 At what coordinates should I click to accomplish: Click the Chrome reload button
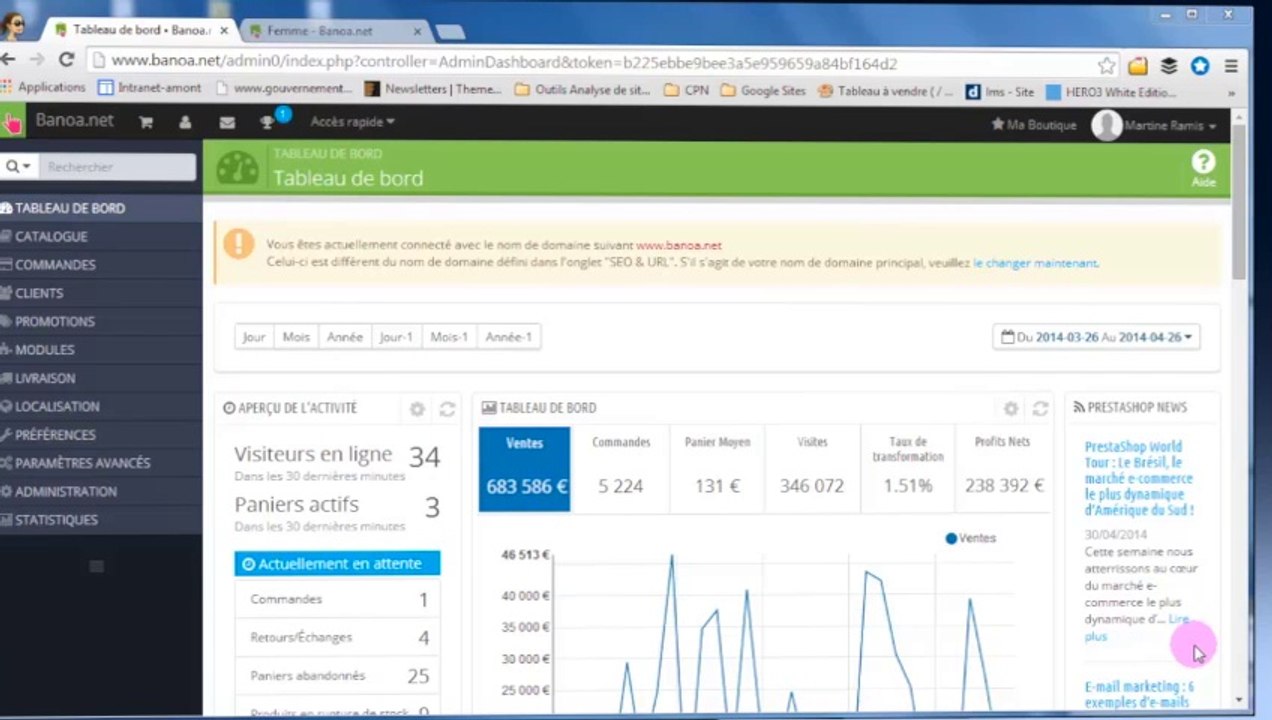coord(66,60)
